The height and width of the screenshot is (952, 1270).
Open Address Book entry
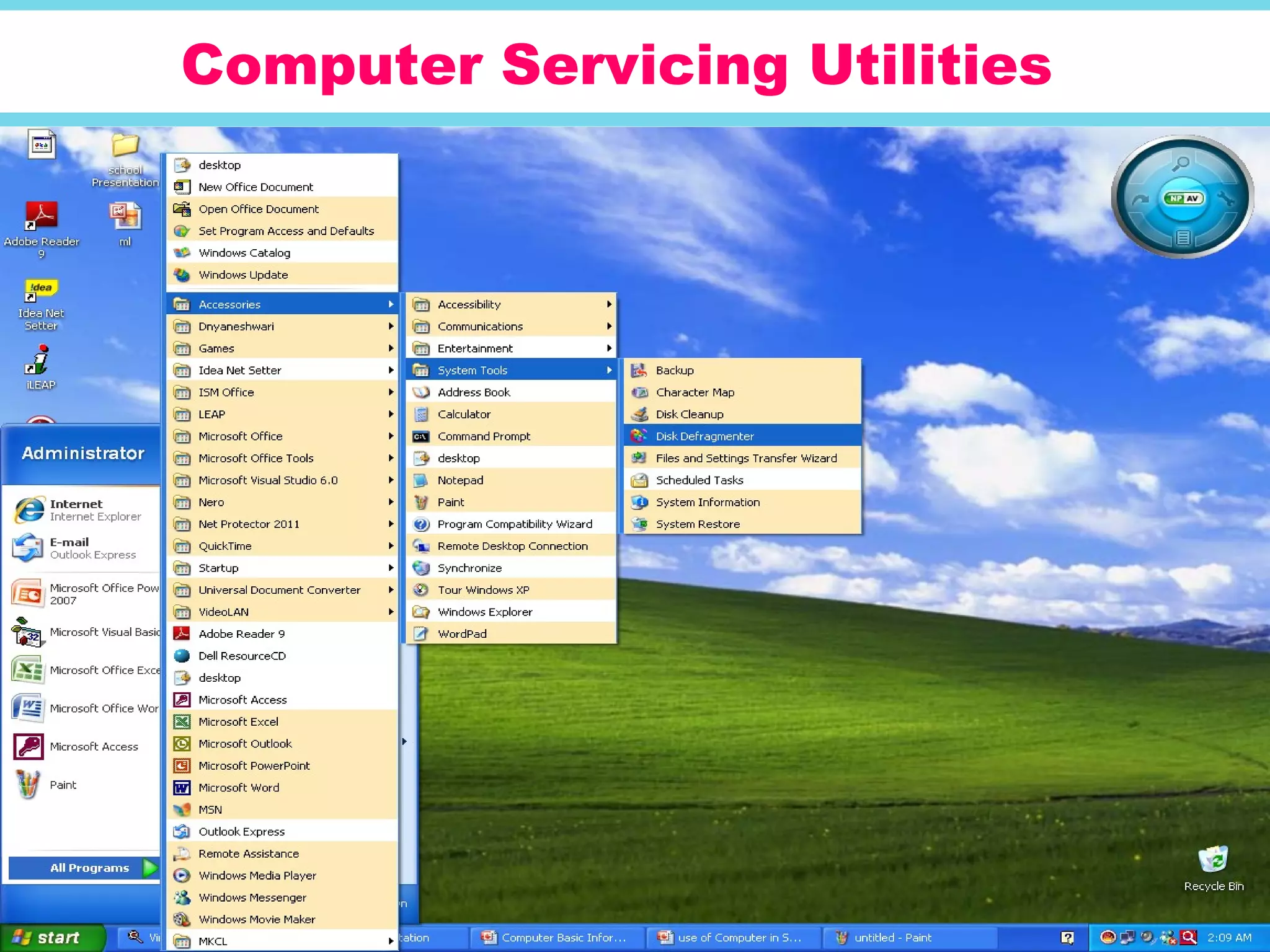(x=511, y=392)
